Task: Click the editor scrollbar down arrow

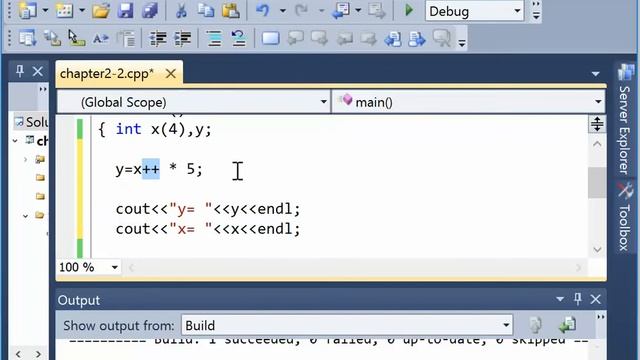Action: [597, 249]
